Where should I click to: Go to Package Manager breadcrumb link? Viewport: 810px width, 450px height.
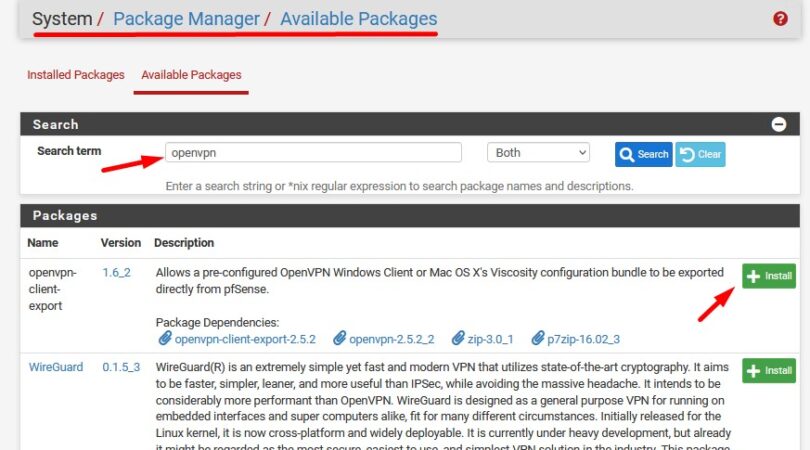click(x=185, y=19)
